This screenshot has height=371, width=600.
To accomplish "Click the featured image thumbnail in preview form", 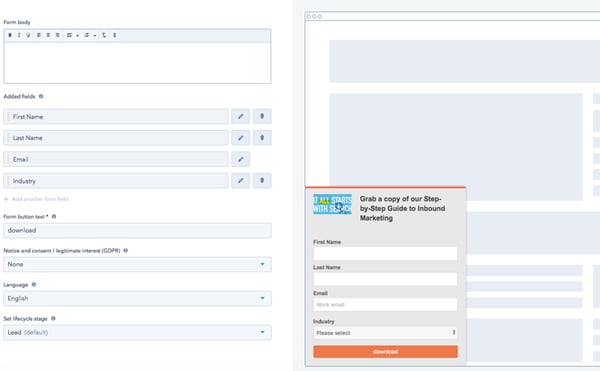I will tap(333, 204).
